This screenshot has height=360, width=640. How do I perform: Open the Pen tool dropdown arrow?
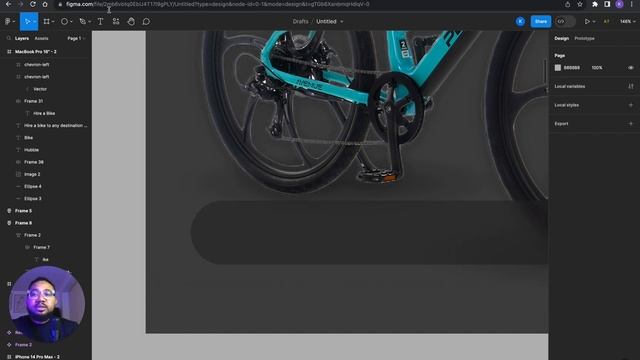90,22
